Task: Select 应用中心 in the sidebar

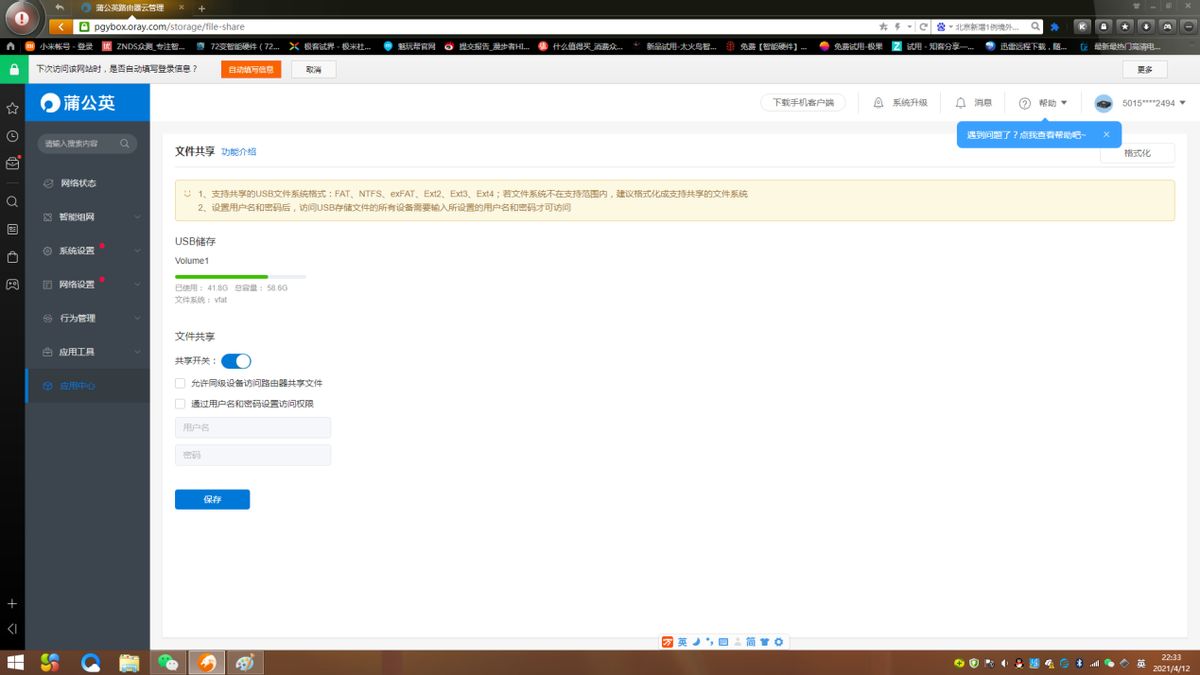Action: coord(87,386)
